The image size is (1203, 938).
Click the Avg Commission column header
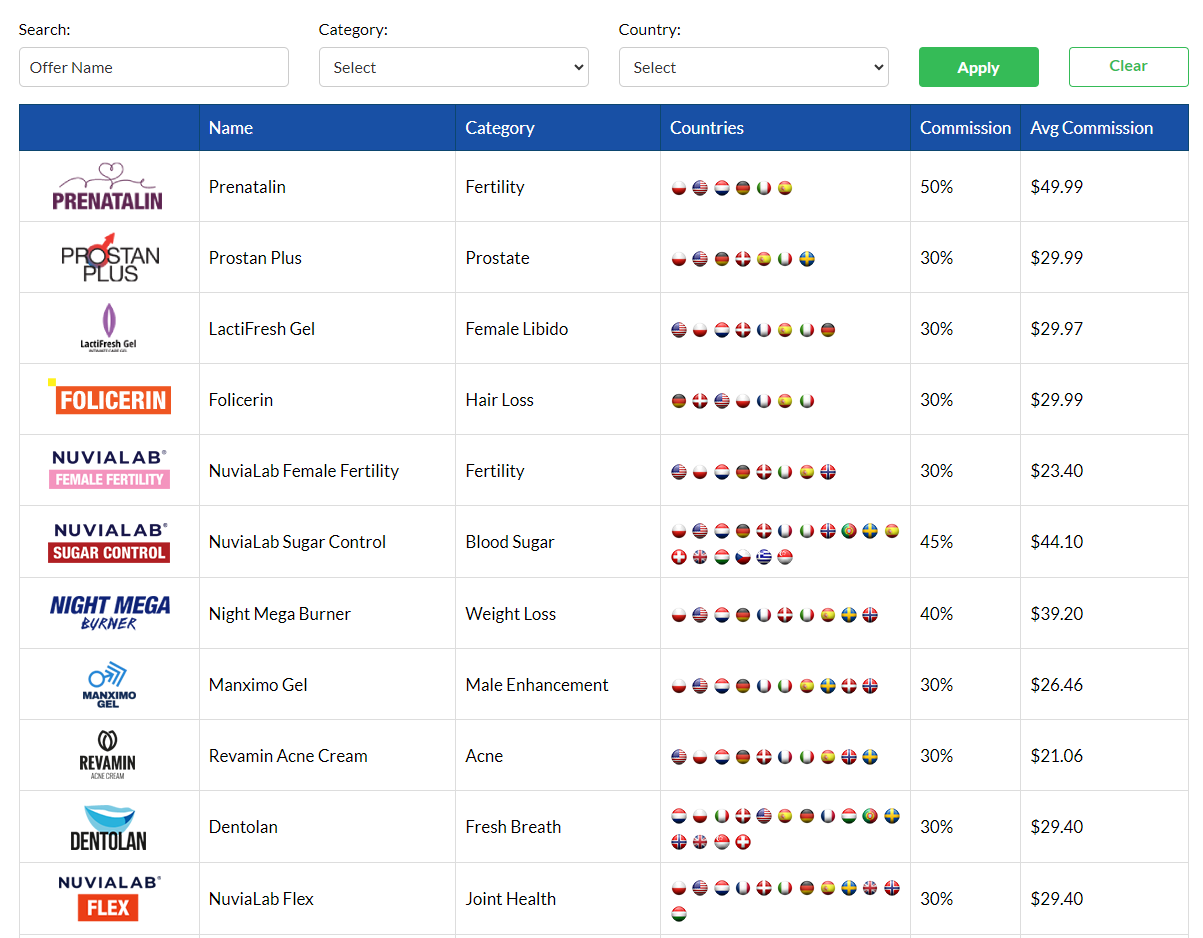1091,128
